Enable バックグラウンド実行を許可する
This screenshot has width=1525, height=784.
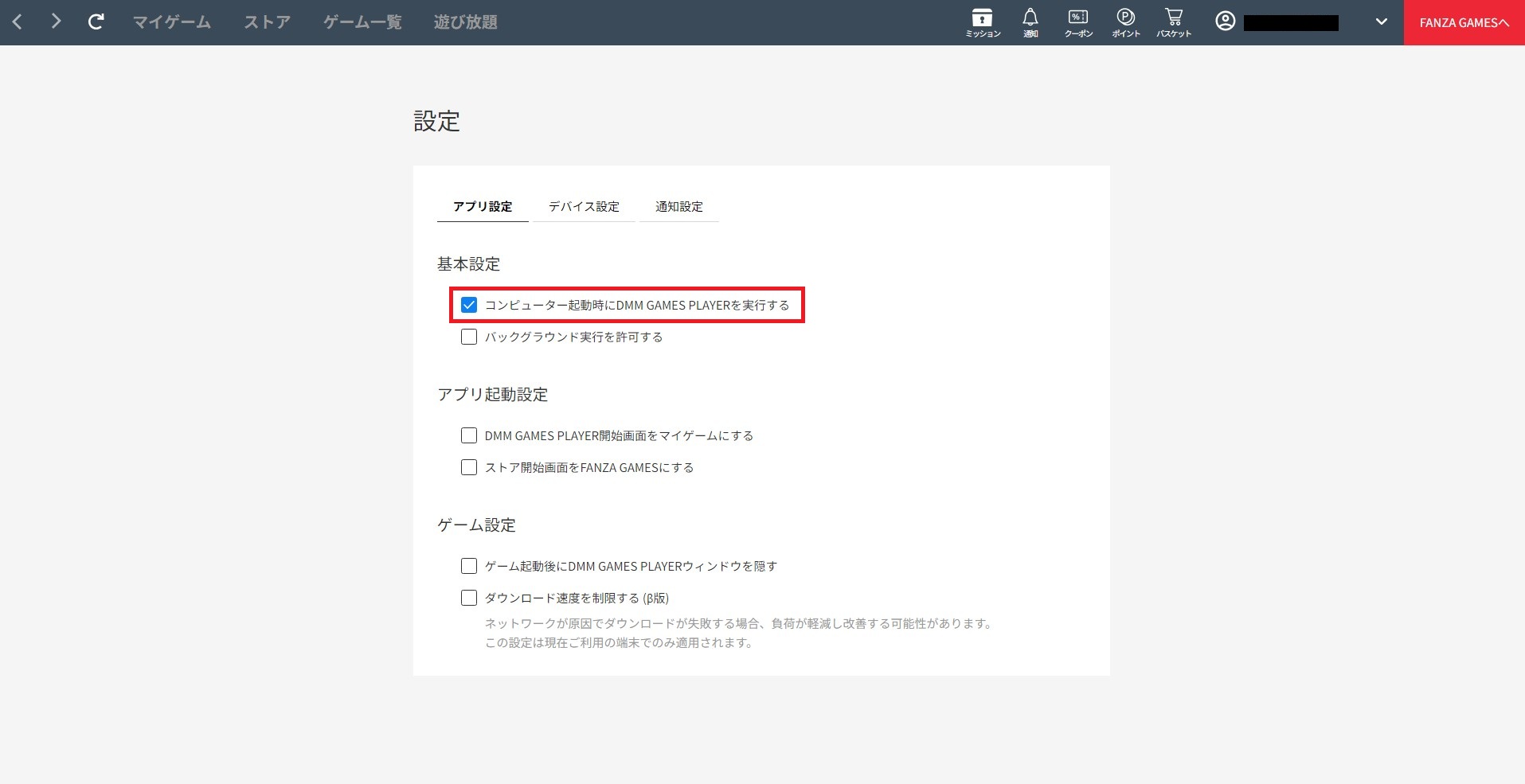click(x=468, y=337)
